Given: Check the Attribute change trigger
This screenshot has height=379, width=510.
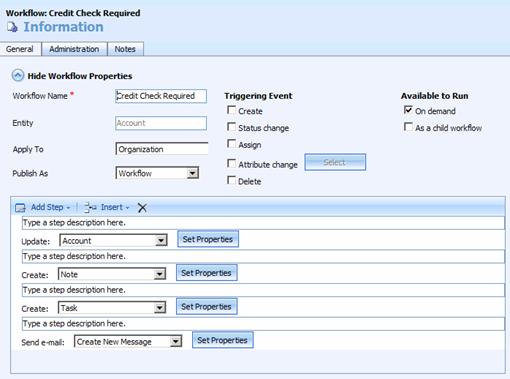Looking at the screenshot, I should point(231,163).
